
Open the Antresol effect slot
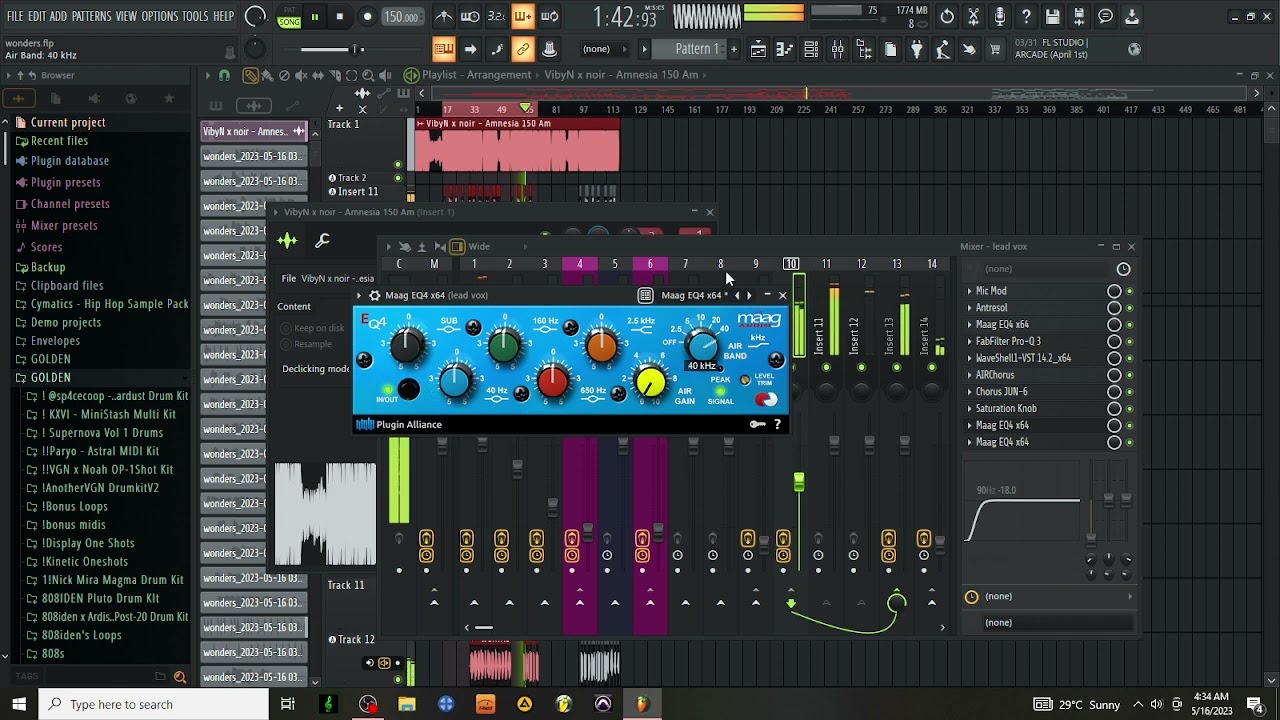[x=991, y=308]
